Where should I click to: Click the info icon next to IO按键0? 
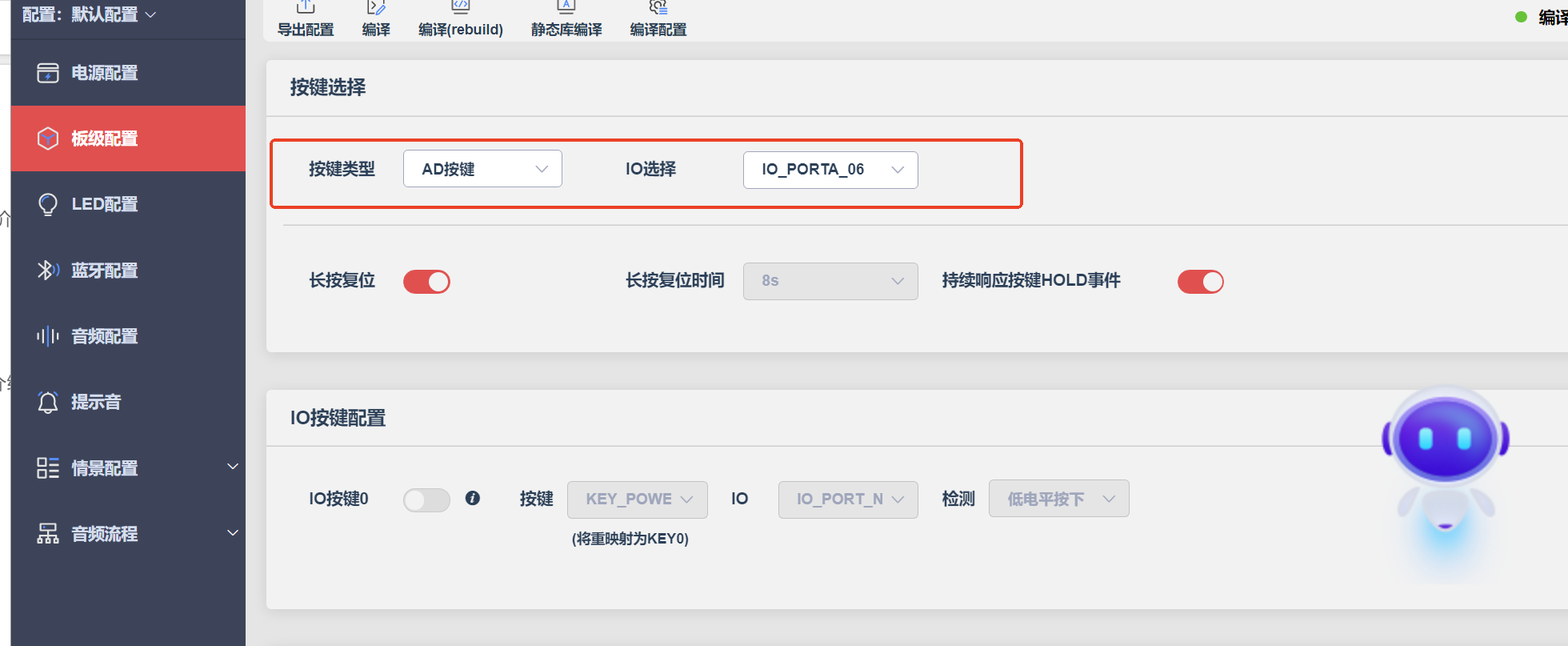click(473, 498)
